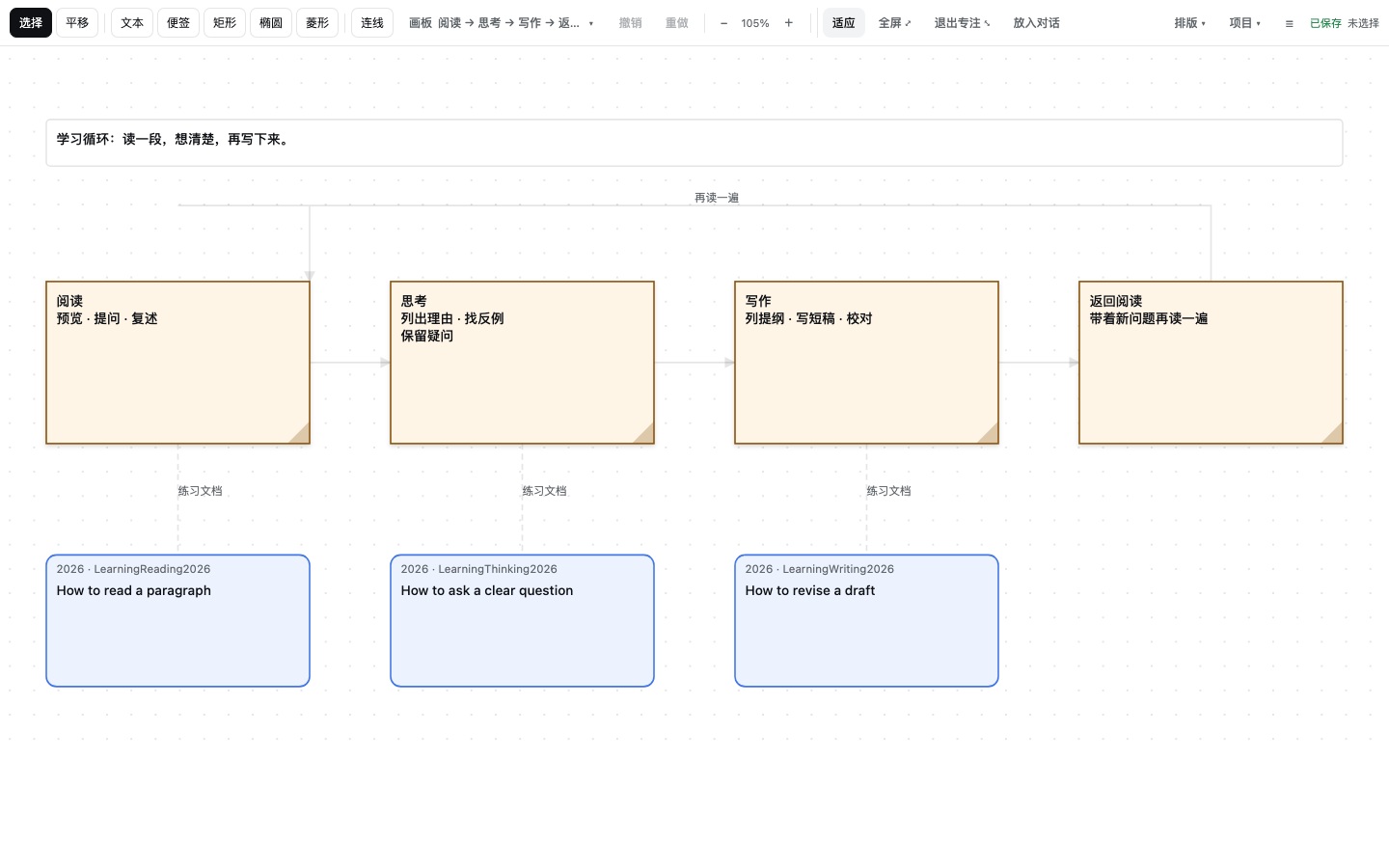Select the 写作 sticky note
1389x868 pixels.
pyautogui.click(x=866, y=363)
